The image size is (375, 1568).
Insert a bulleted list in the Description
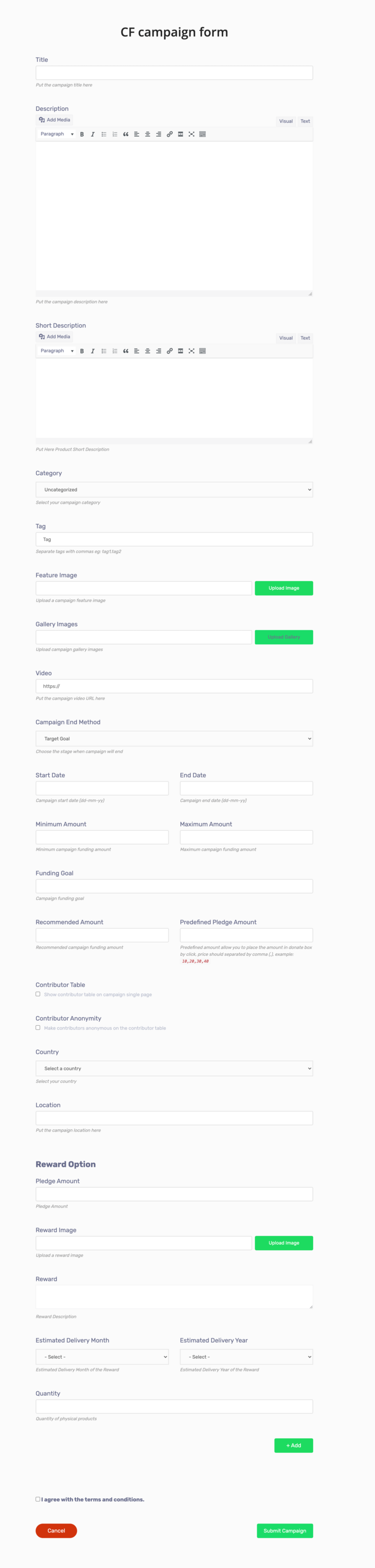point(104,134)
